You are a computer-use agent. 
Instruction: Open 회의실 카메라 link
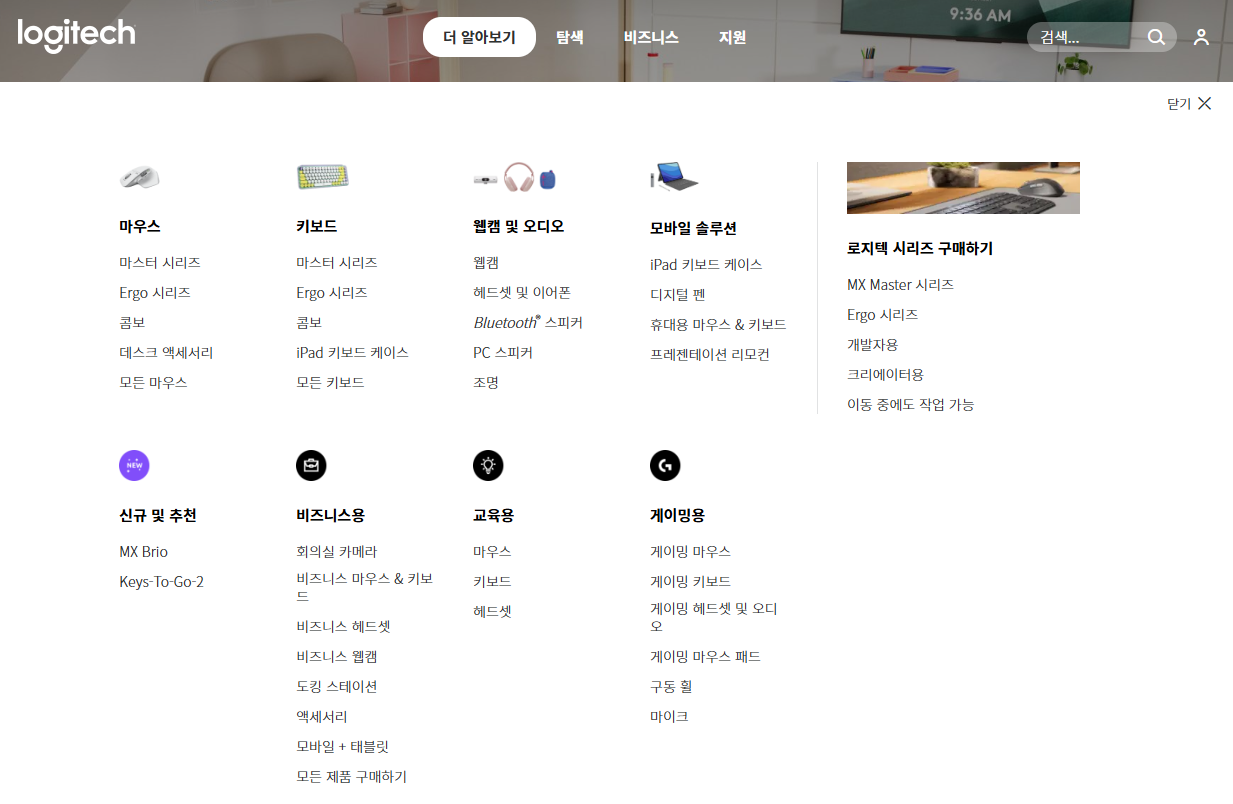tap(337, 551)
